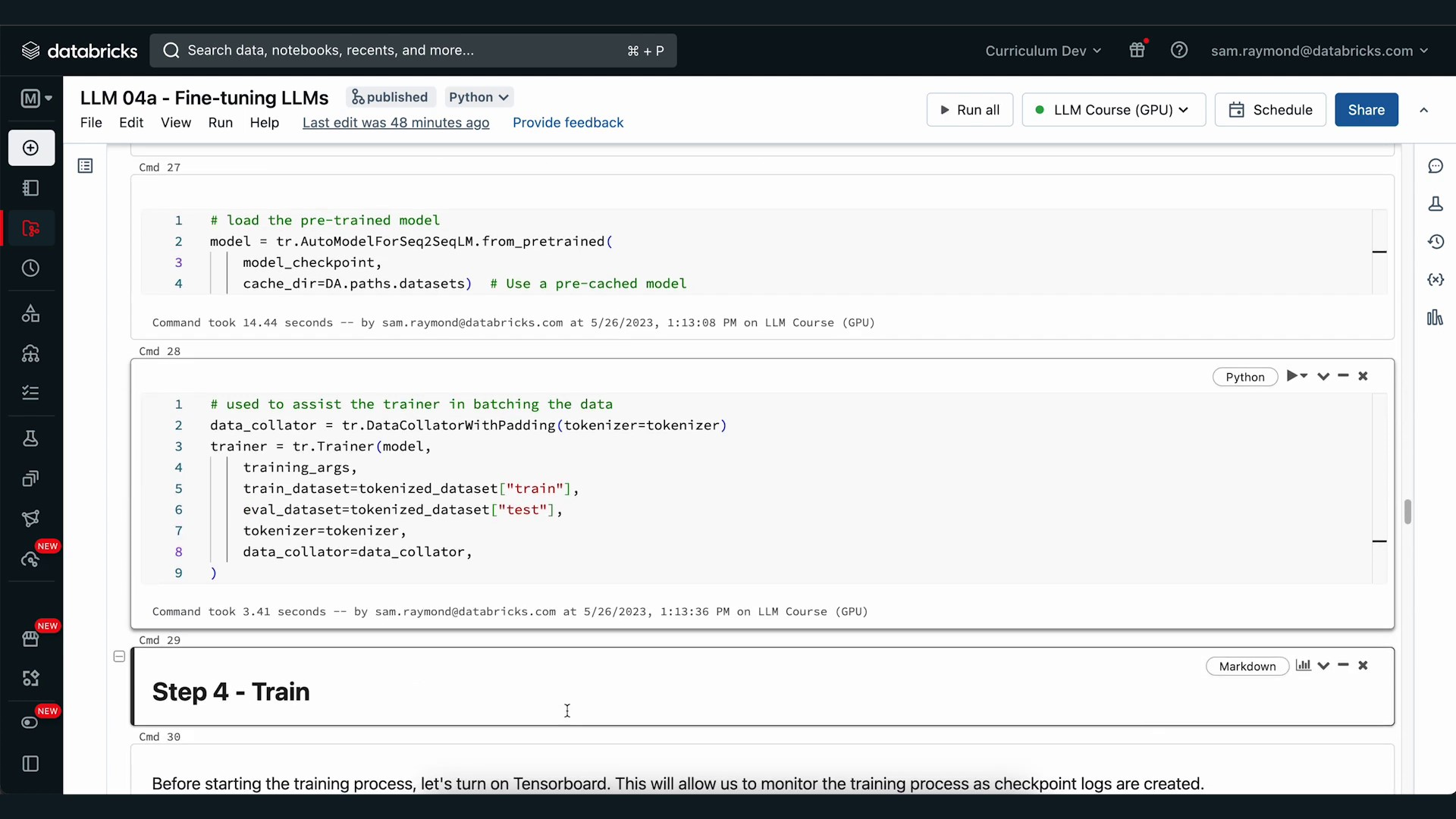Collapse notebook header with up chevron

coord(1424,110)
